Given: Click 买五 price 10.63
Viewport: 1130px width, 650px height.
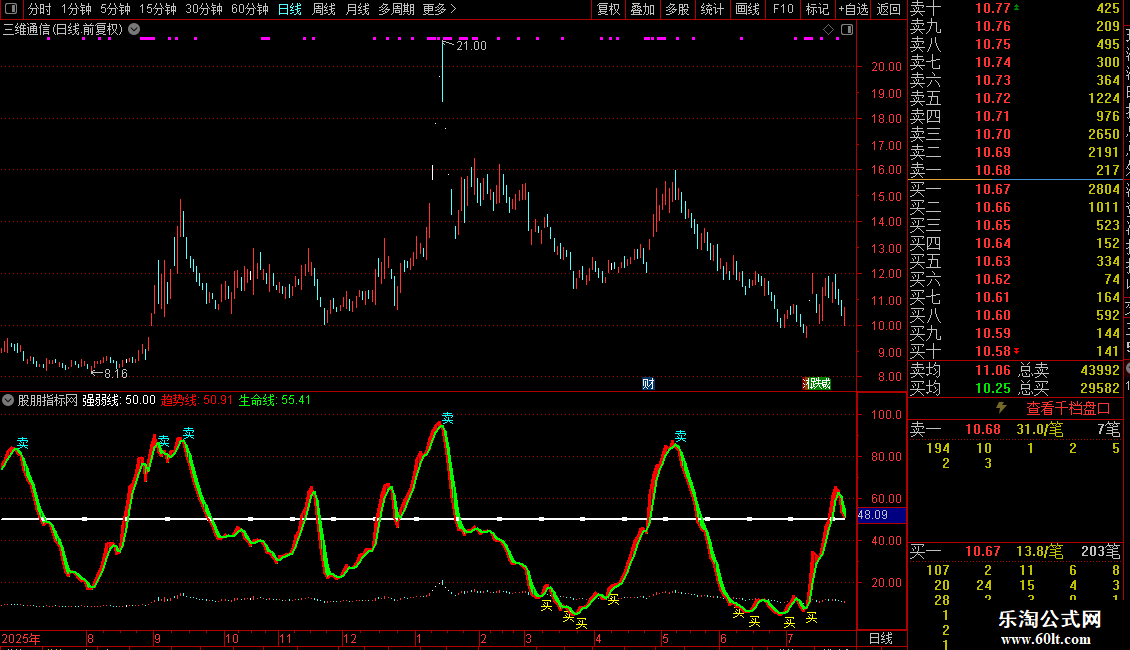Looking at the screenshot, I should click(992, 261).
